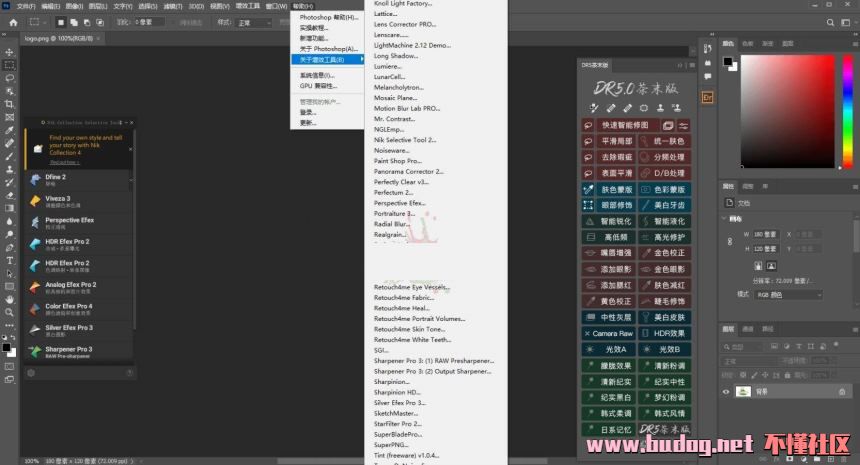Hide the 背景 layer with eye icon
The width and height of the screenshot is (860, 465).
pos(727,392)
